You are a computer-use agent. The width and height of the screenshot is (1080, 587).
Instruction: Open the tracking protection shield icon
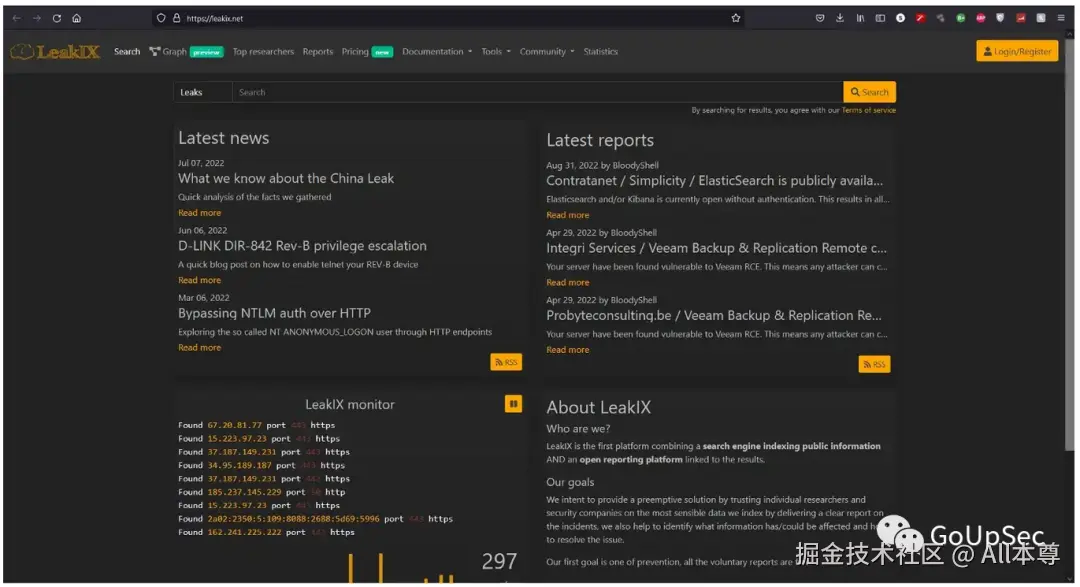[160, 19]
